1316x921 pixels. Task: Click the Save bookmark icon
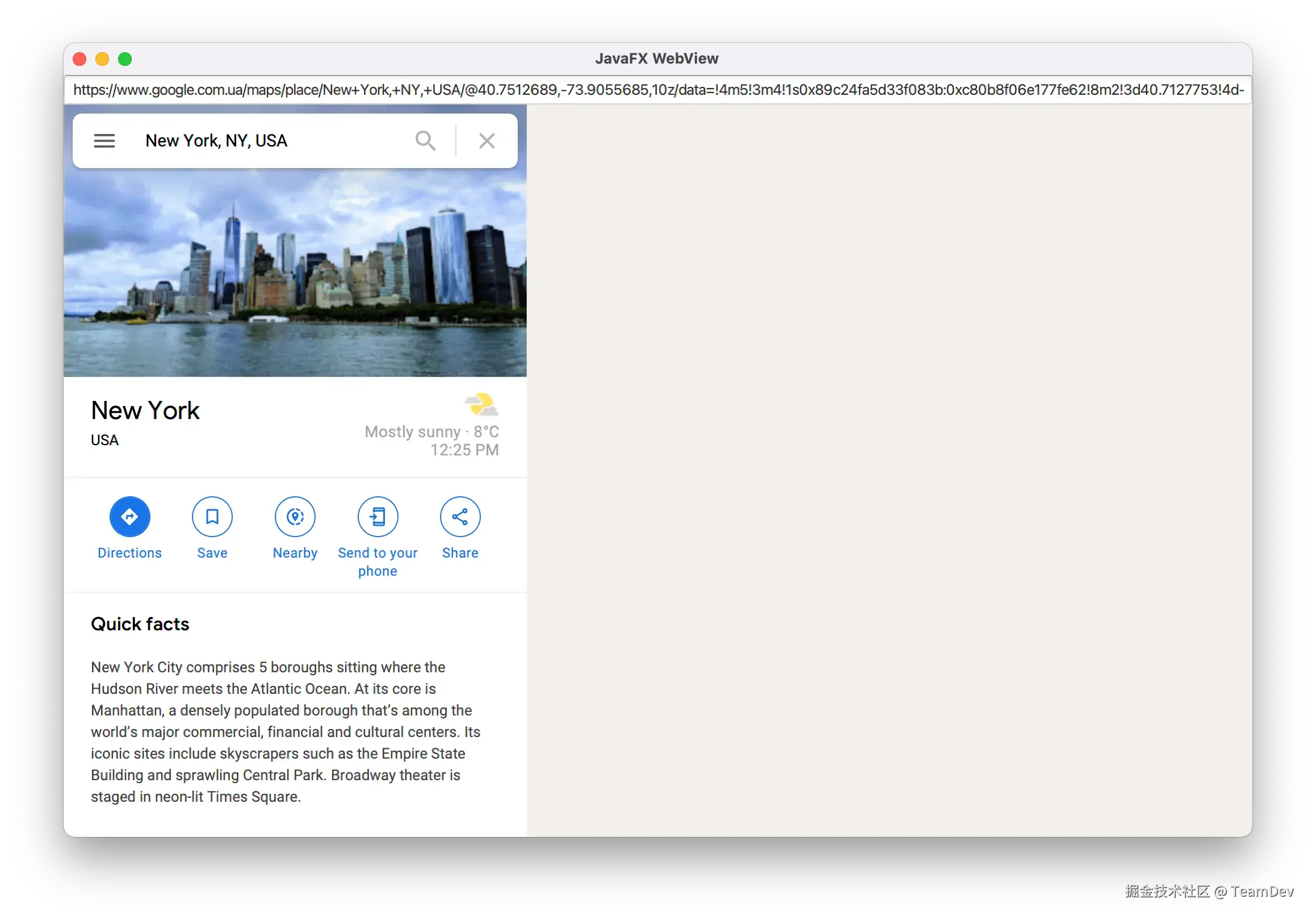[x=212, y=516]
